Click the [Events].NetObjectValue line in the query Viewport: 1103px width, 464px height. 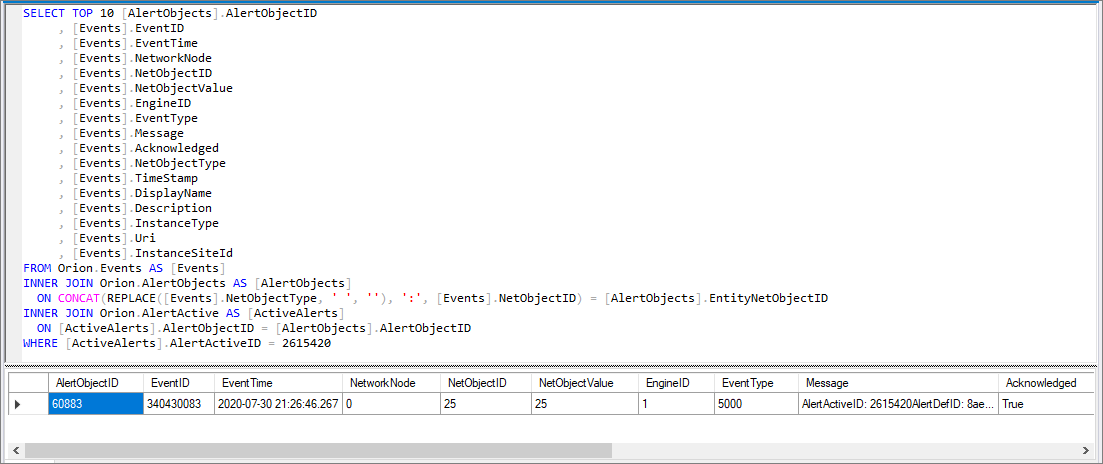(146, 88)
